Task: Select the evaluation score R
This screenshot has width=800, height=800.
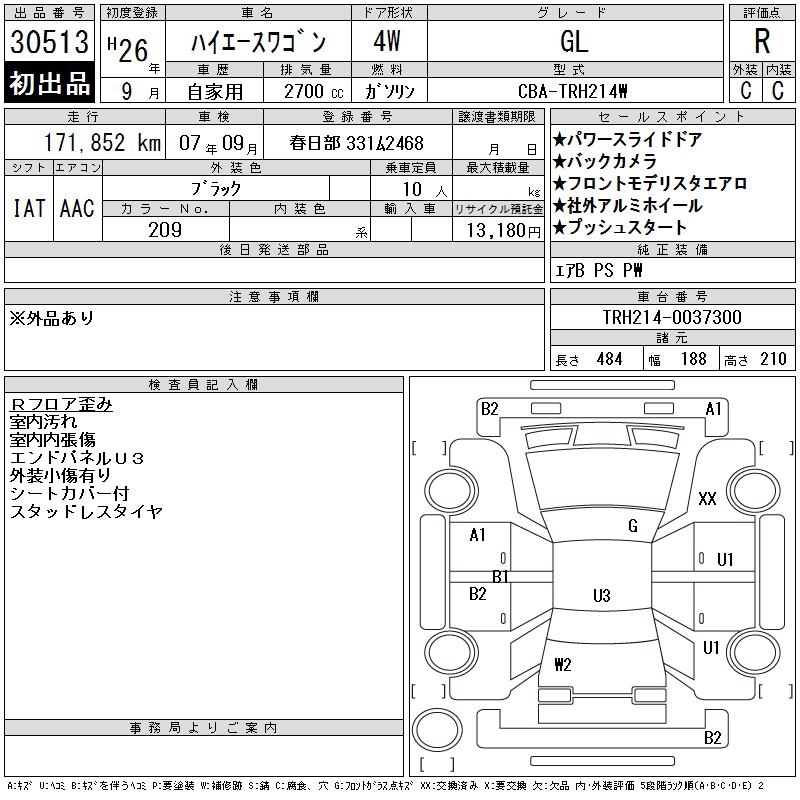Action: pyautogui.click(x=761, y=42)
